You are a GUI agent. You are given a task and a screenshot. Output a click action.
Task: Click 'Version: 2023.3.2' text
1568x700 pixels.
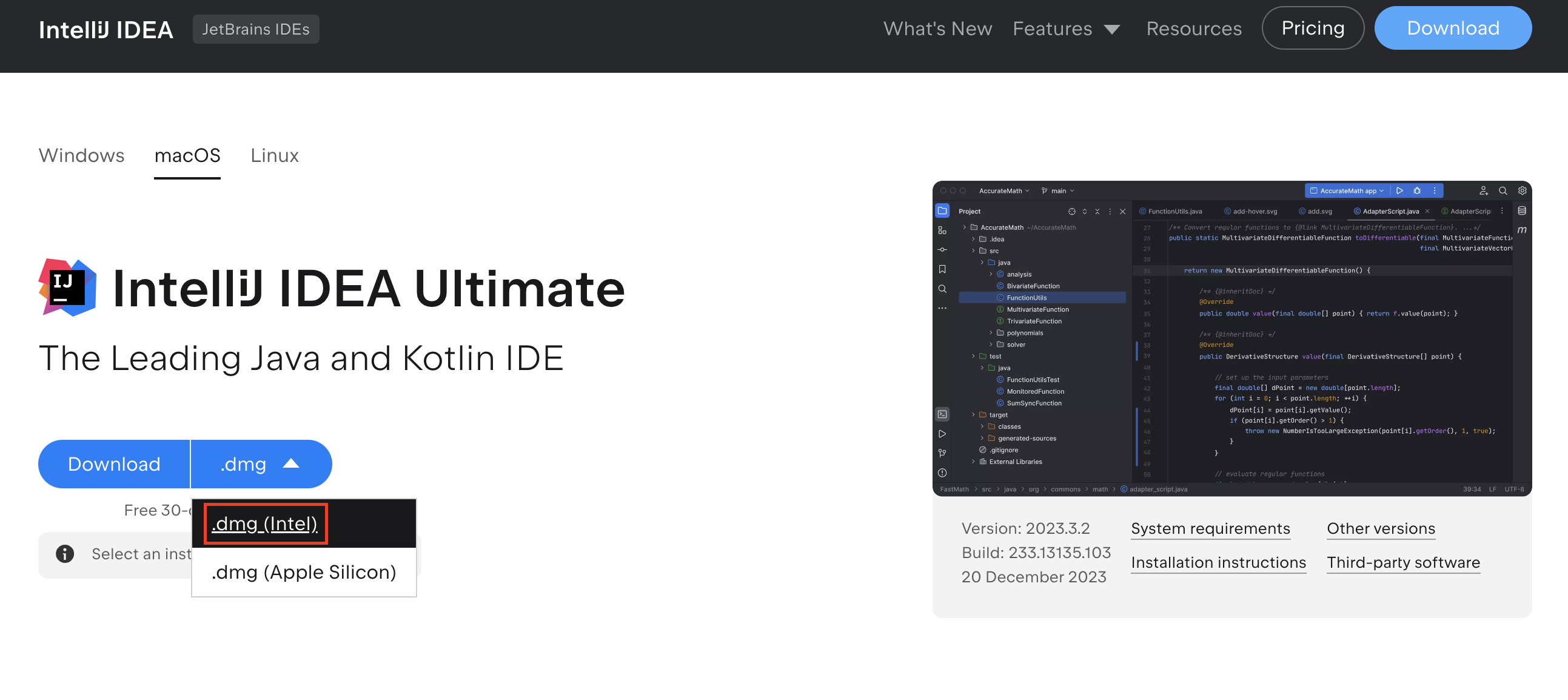click(1025, 528)
